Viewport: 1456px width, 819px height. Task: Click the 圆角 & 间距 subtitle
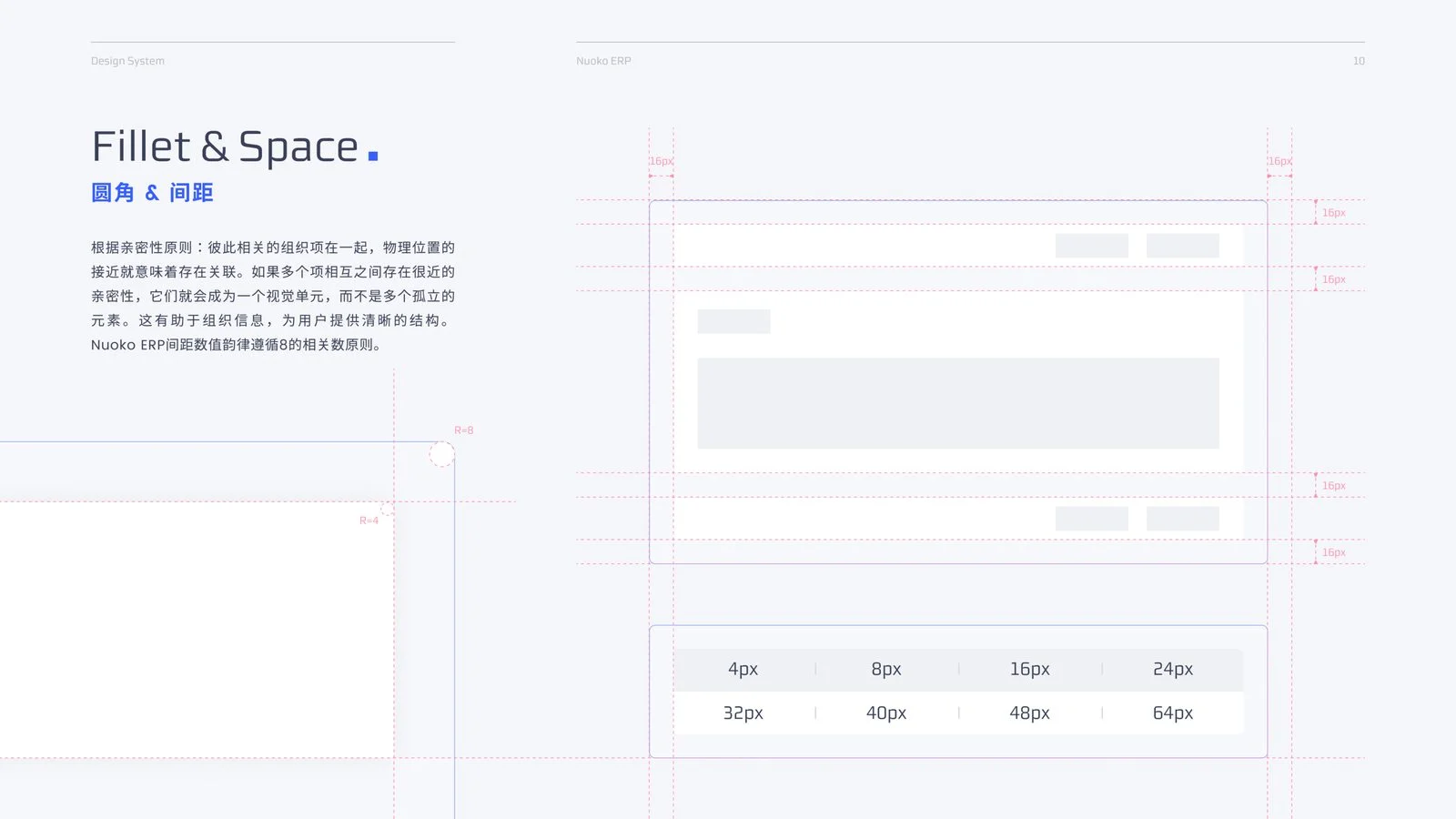(152, 193)
